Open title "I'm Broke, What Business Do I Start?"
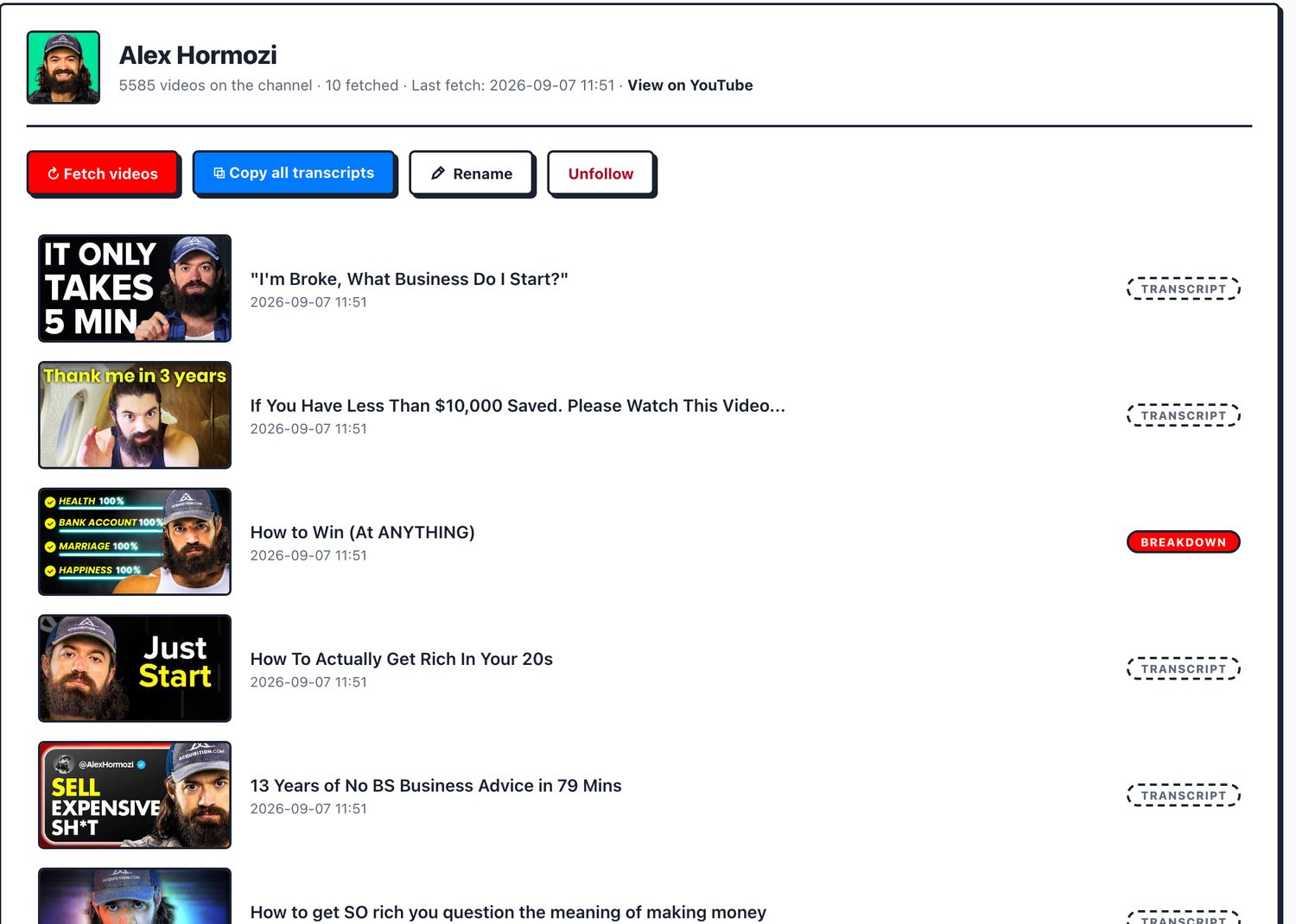Image resolution: width=1296 pixels, height=924 pixels. (409, 279)
